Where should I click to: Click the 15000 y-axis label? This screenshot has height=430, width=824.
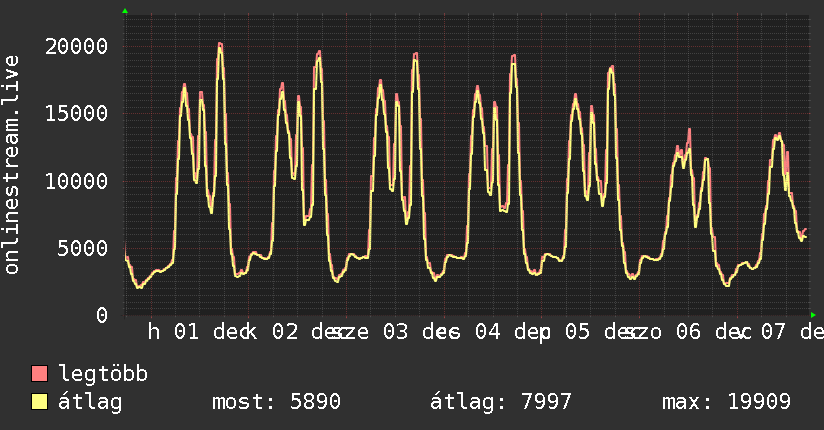point(77,113)
